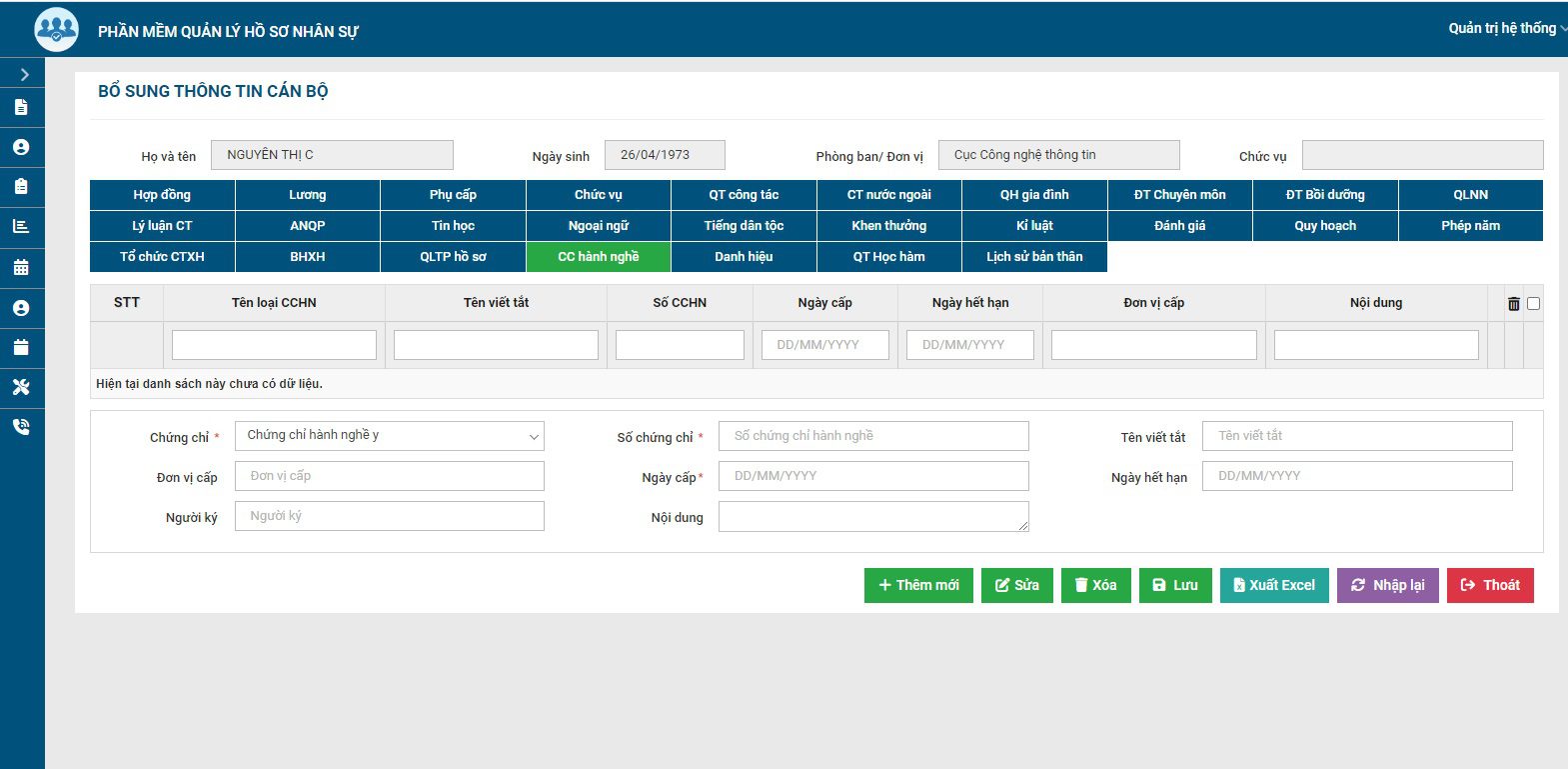Viewport: 1568px width, 769px height.
Task: Open the Khen thưởng tab
Action: coord(888,226)
